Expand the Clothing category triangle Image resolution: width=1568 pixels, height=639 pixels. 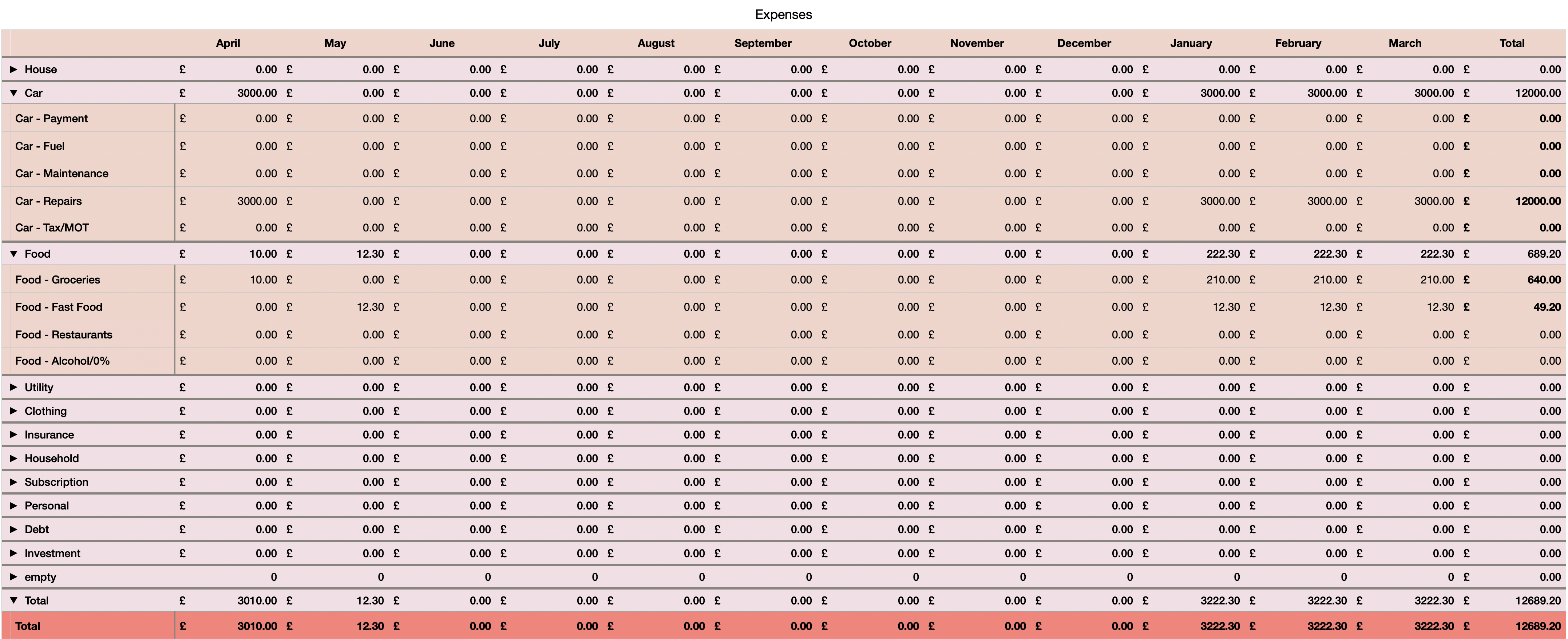(13, 411)
